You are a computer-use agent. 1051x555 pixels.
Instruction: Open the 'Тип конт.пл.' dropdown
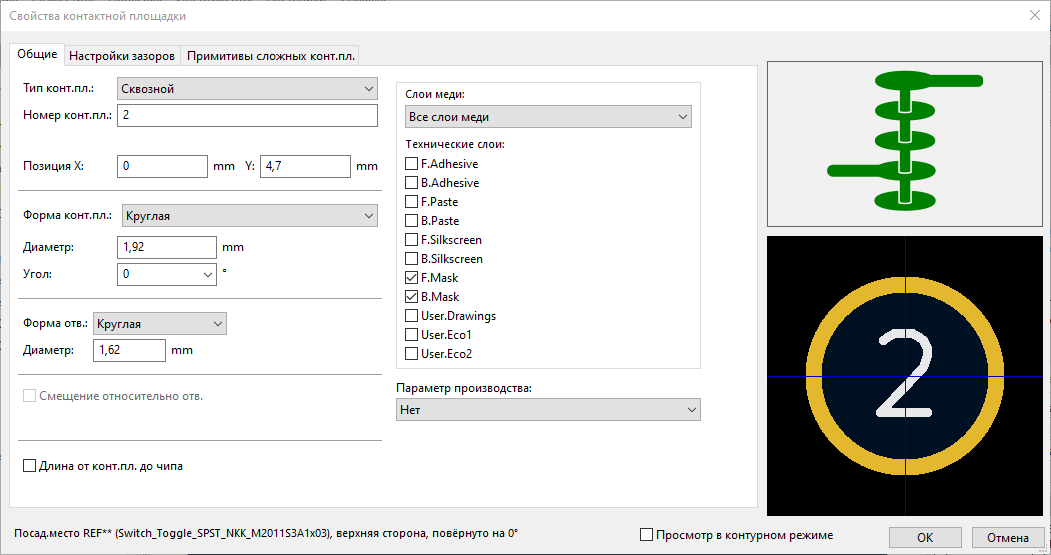coord(246,89)
